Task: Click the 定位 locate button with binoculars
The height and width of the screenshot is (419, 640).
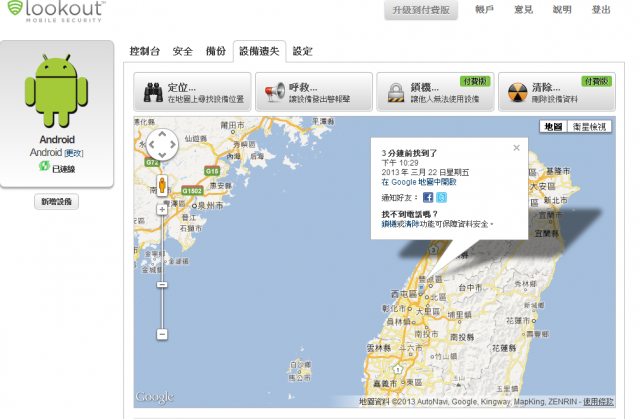Action: 192,92
